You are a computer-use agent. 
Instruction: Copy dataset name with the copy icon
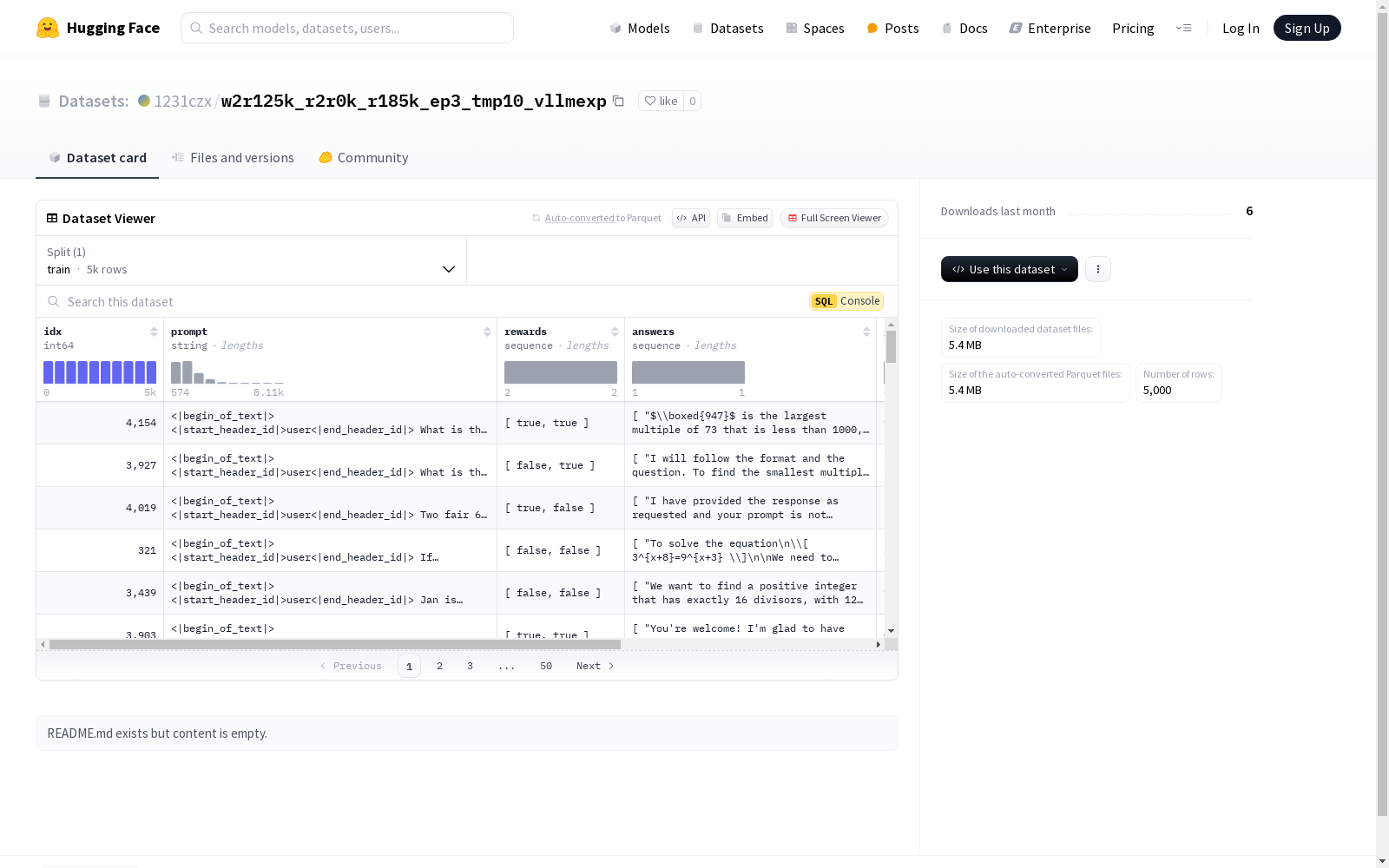[618, 101]
